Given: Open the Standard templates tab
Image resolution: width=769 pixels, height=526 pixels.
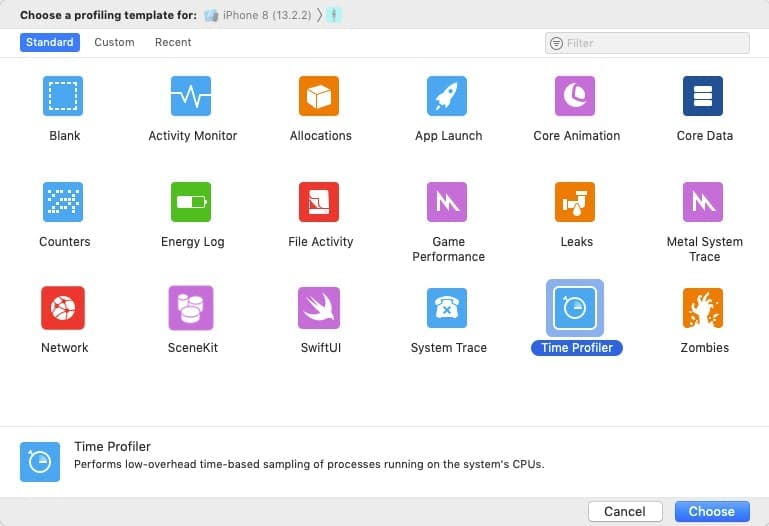Looking at the screenshot, I should tap(50, 42).
